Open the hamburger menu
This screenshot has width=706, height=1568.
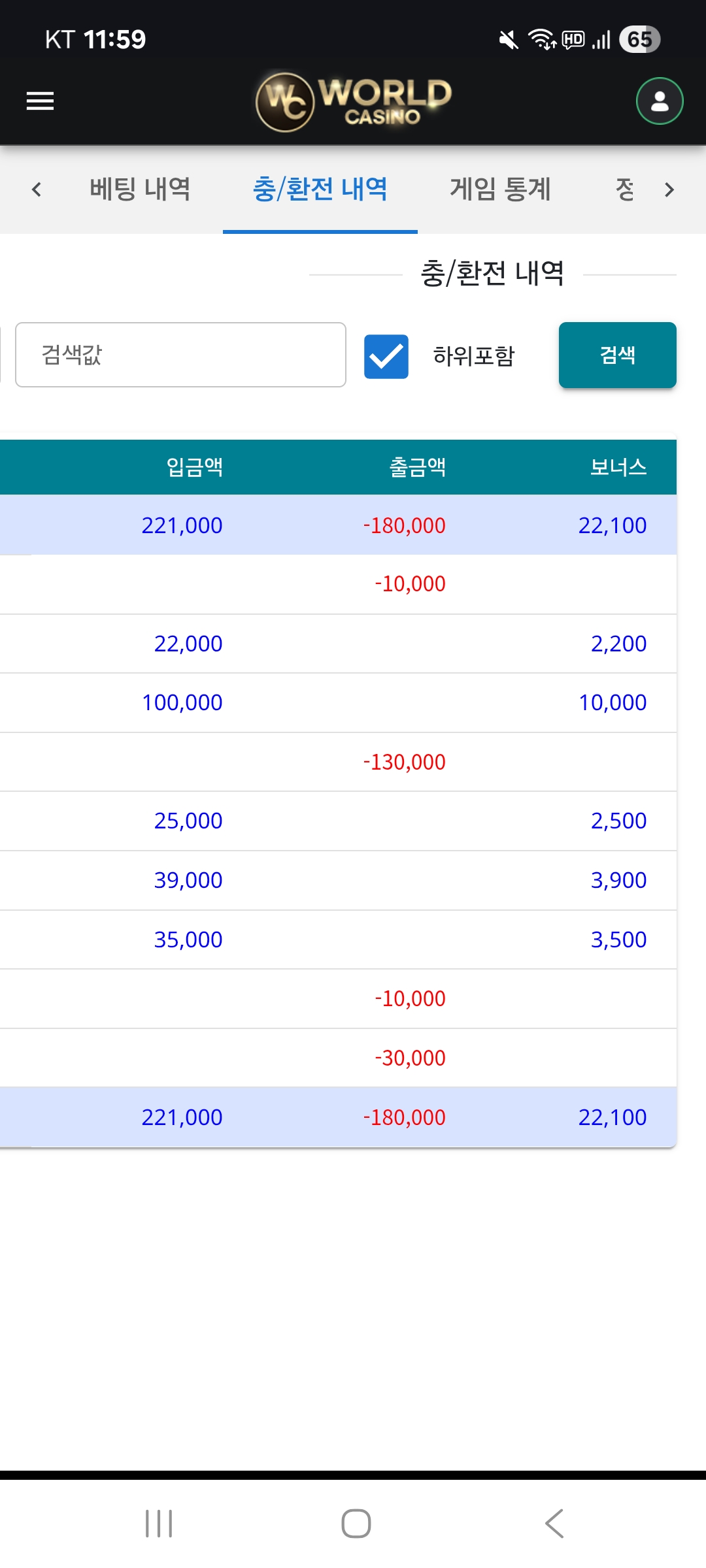coord(40,101)
